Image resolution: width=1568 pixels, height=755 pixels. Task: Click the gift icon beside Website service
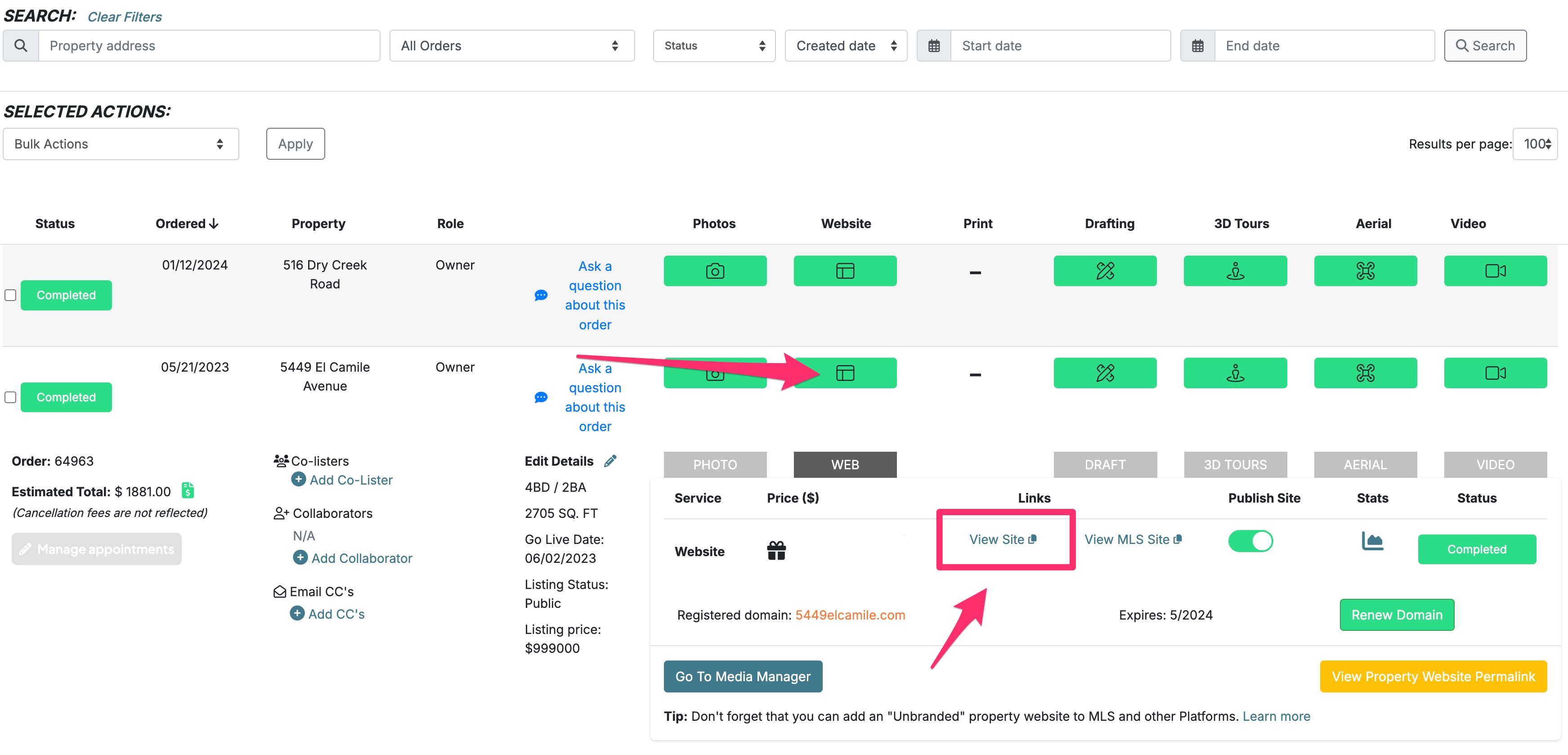tap(777, 550)
